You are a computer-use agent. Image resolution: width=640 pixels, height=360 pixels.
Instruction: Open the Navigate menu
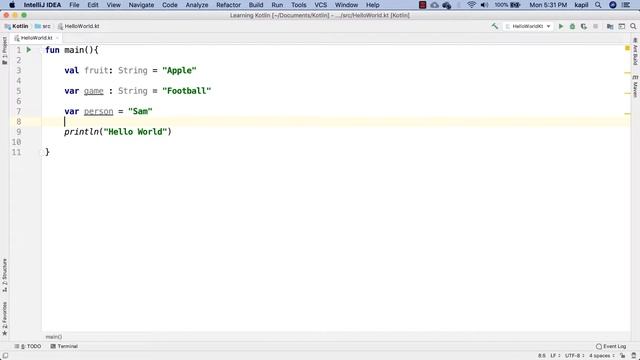point(141,5)
